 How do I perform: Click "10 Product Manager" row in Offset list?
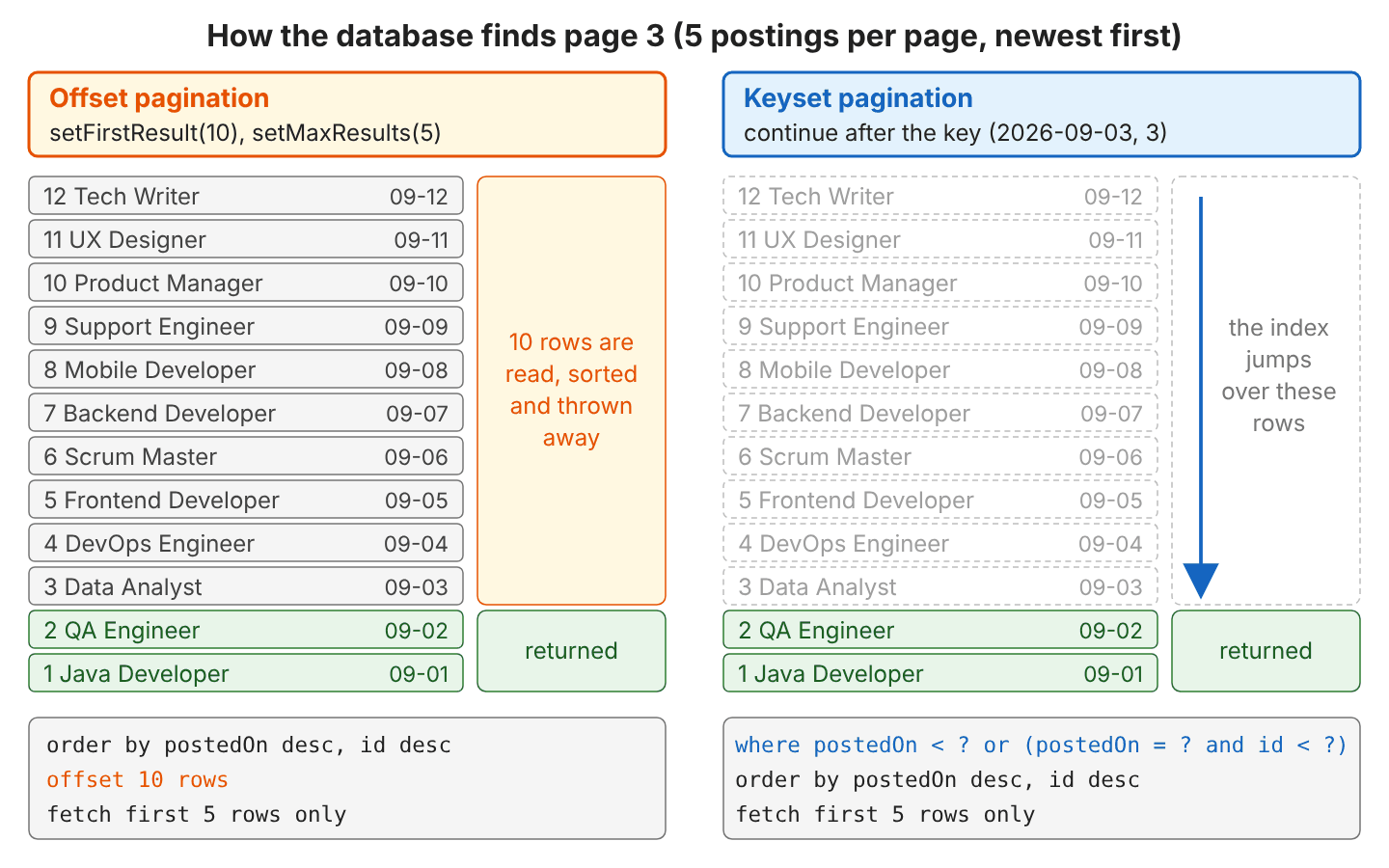tap(246, 283)
